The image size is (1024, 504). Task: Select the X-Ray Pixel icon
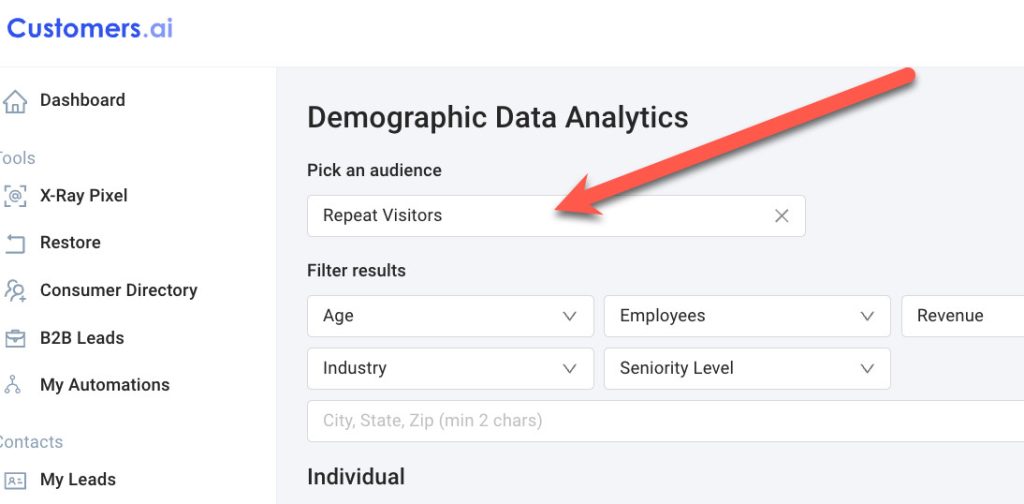[x=14, y=196]
